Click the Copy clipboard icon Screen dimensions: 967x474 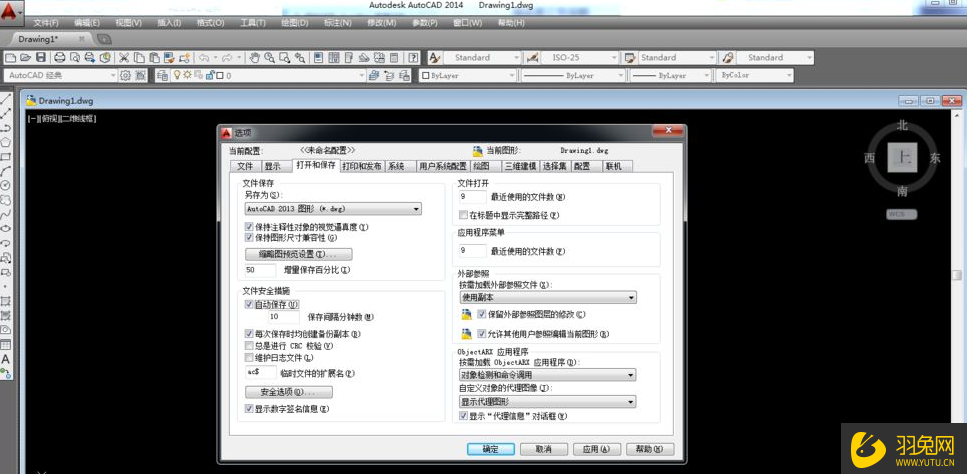(139, 58)
